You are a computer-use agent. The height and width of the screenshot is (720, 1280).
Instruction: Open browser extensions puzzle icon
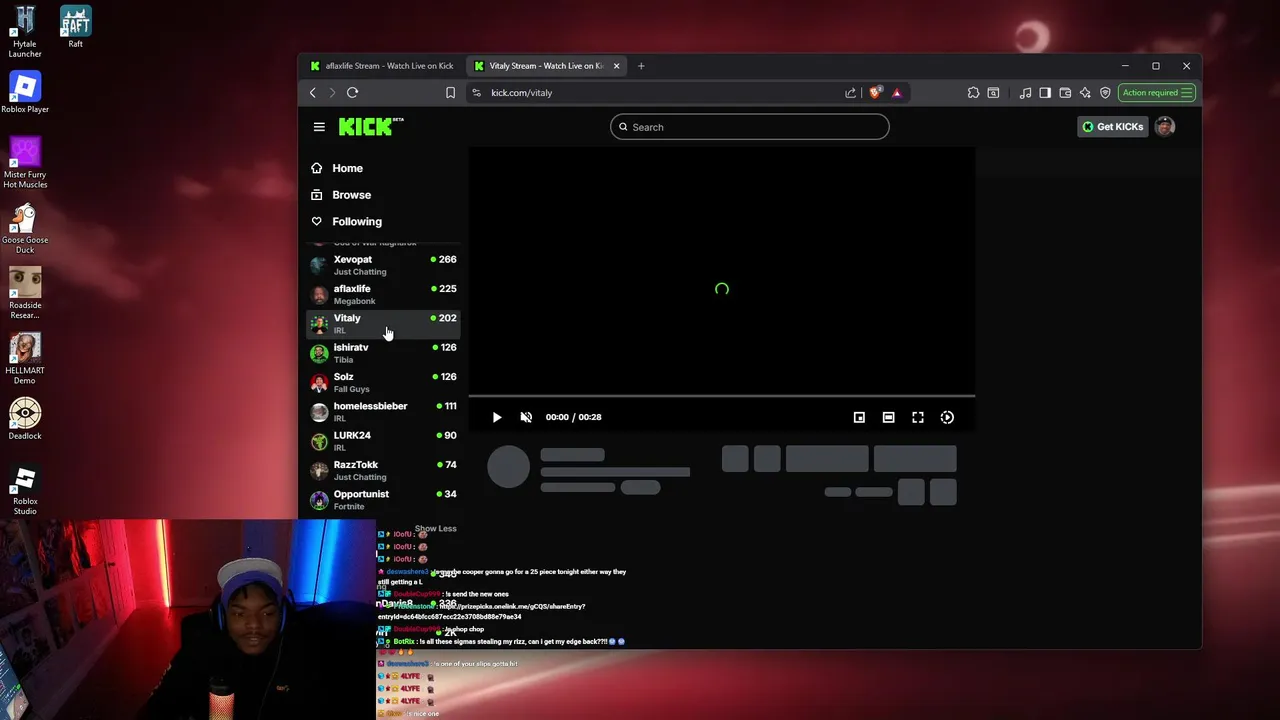973,93
